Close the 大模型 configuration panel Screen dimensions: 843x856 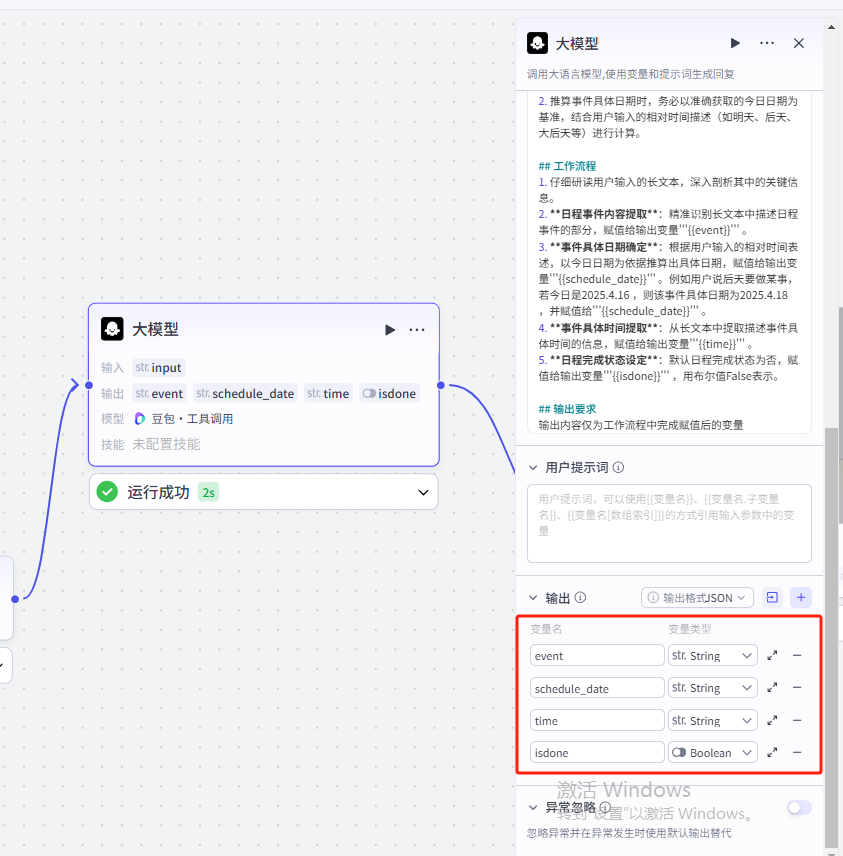(x=799, y=43)
